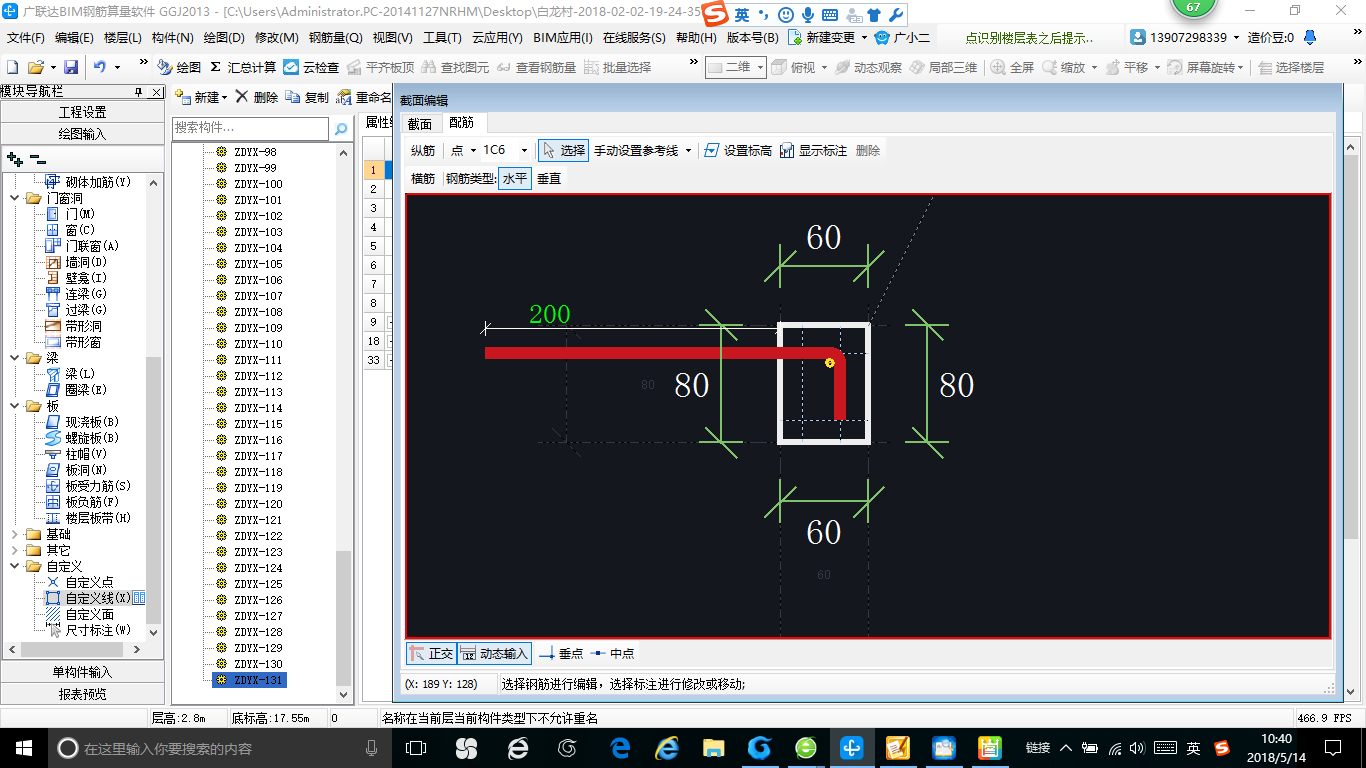Screen dimensions: 1366x768
Task: Click 绘图输入 navigation button
Action: [82, 134]
